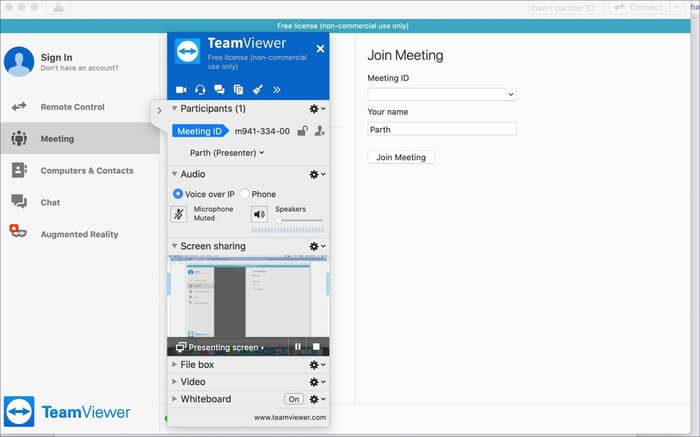Expand the File box section

coord(174,364)
